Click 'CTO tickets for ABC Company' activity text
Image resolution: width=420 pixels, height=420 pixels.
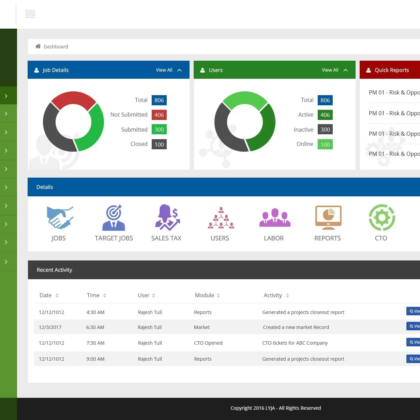[x=295, y=343]
